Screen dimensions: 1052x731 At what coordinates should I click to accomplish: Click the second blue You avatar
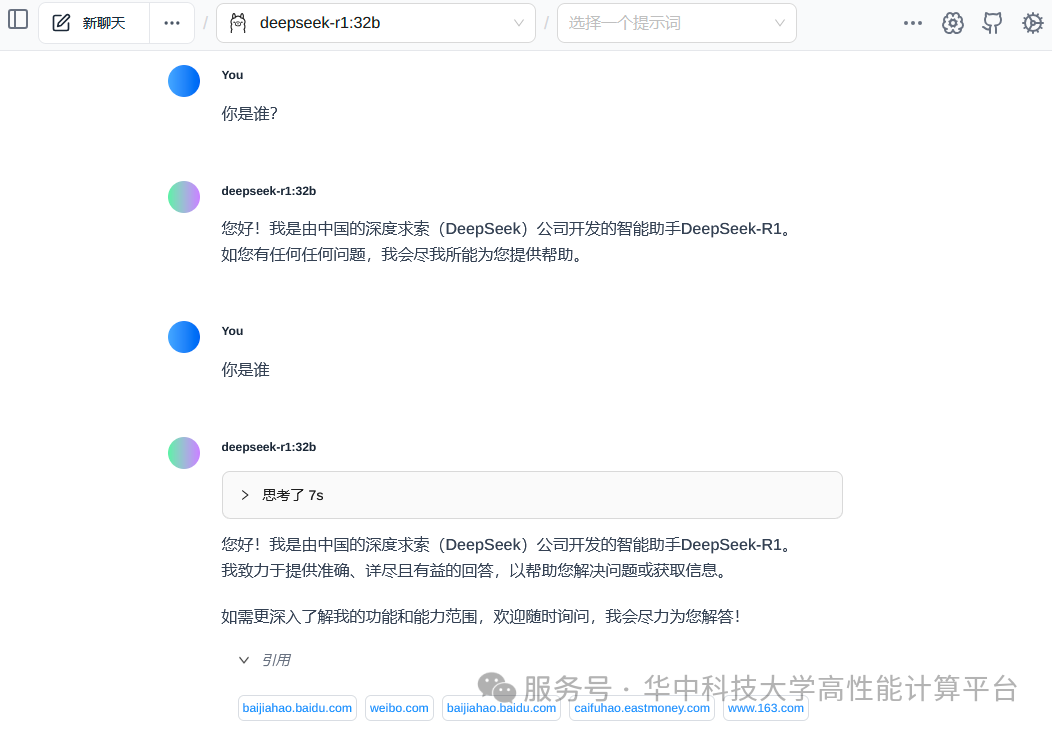[x=184, y=337]
